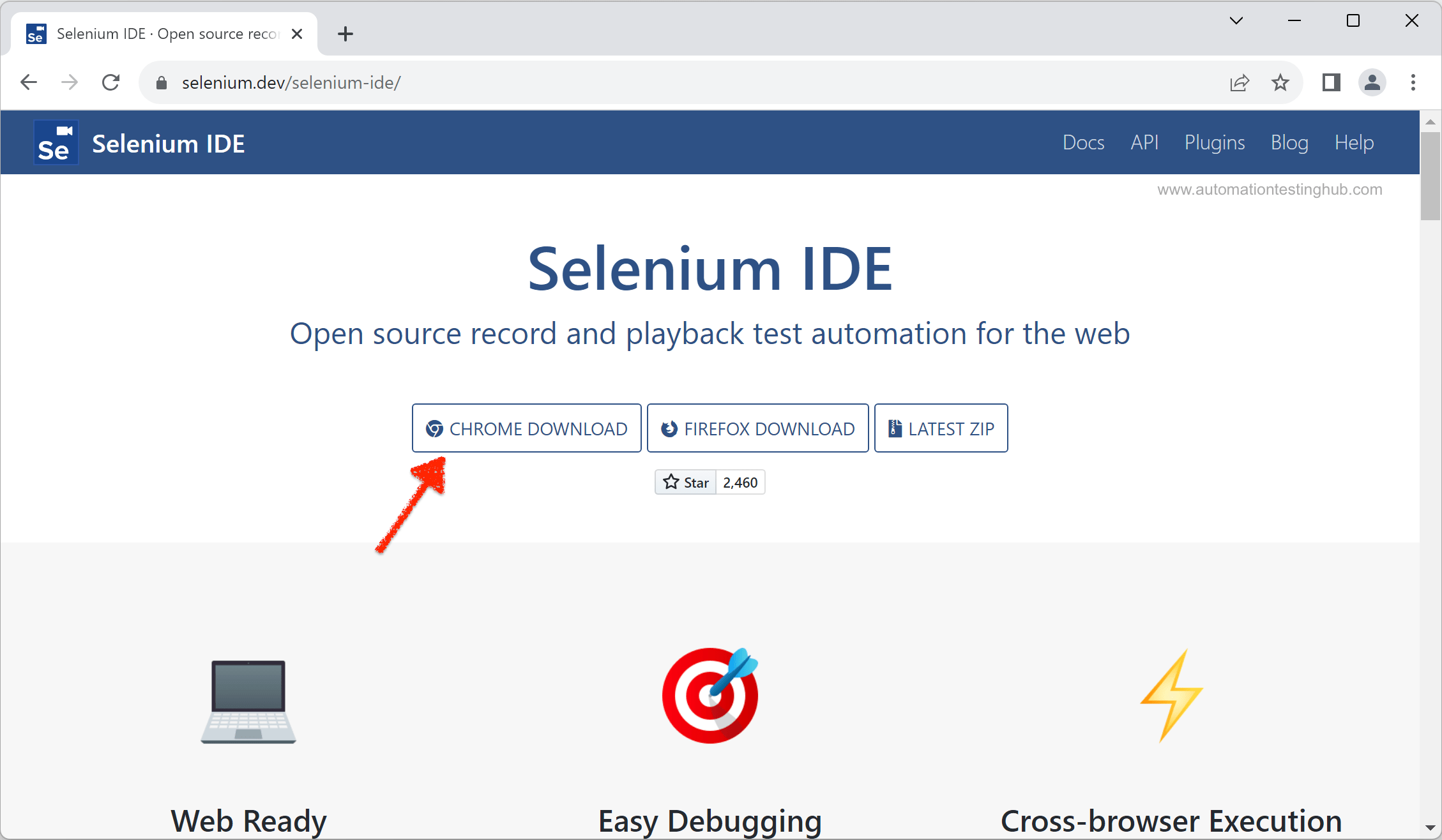1442x840 pixels.
Task: Open a new tab with plus button
Action: tap(345, 34)
